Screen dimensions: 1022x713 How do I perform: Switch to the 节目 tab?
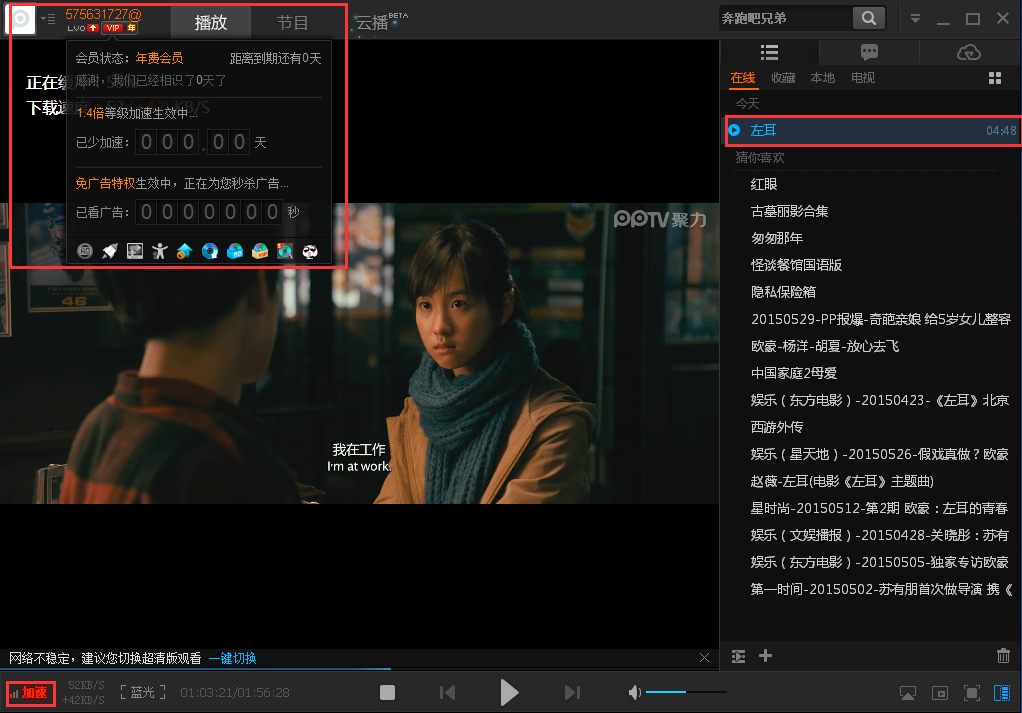(292, 22)
